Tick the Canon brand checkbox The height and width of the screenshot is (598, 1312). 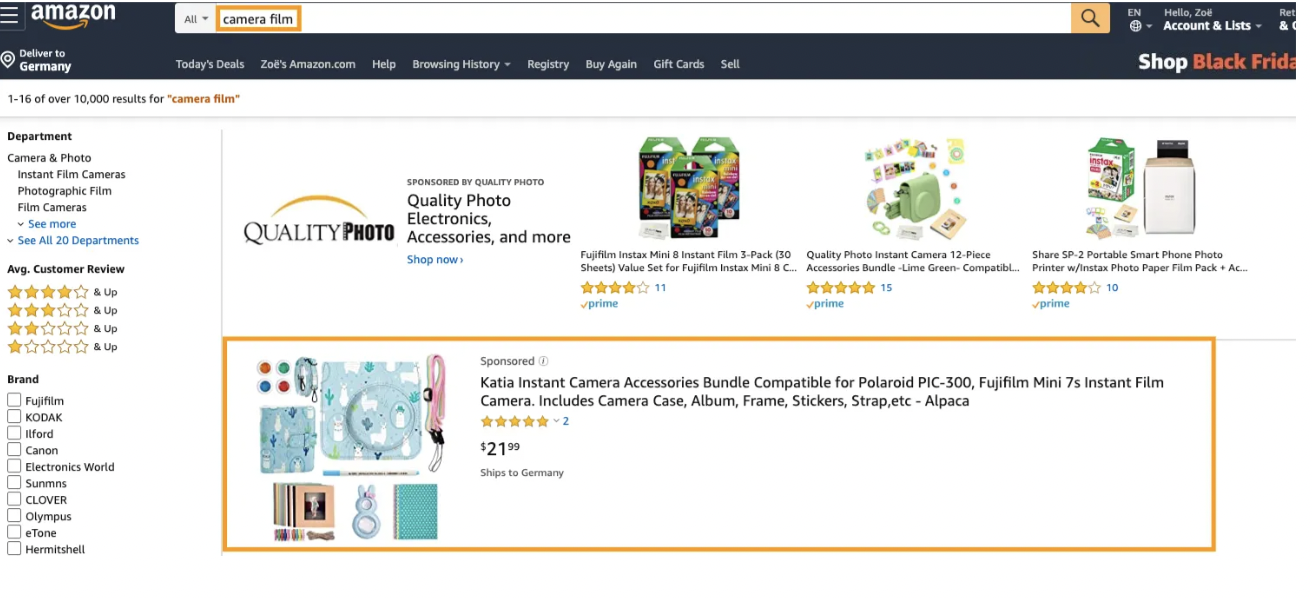point(14,450)
